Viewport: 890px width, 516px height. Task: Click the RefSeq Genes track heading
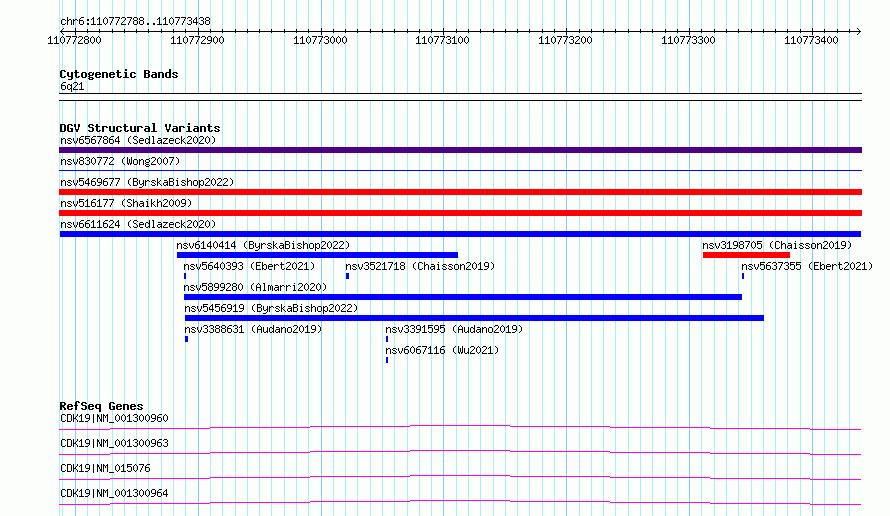click(101, 406)
